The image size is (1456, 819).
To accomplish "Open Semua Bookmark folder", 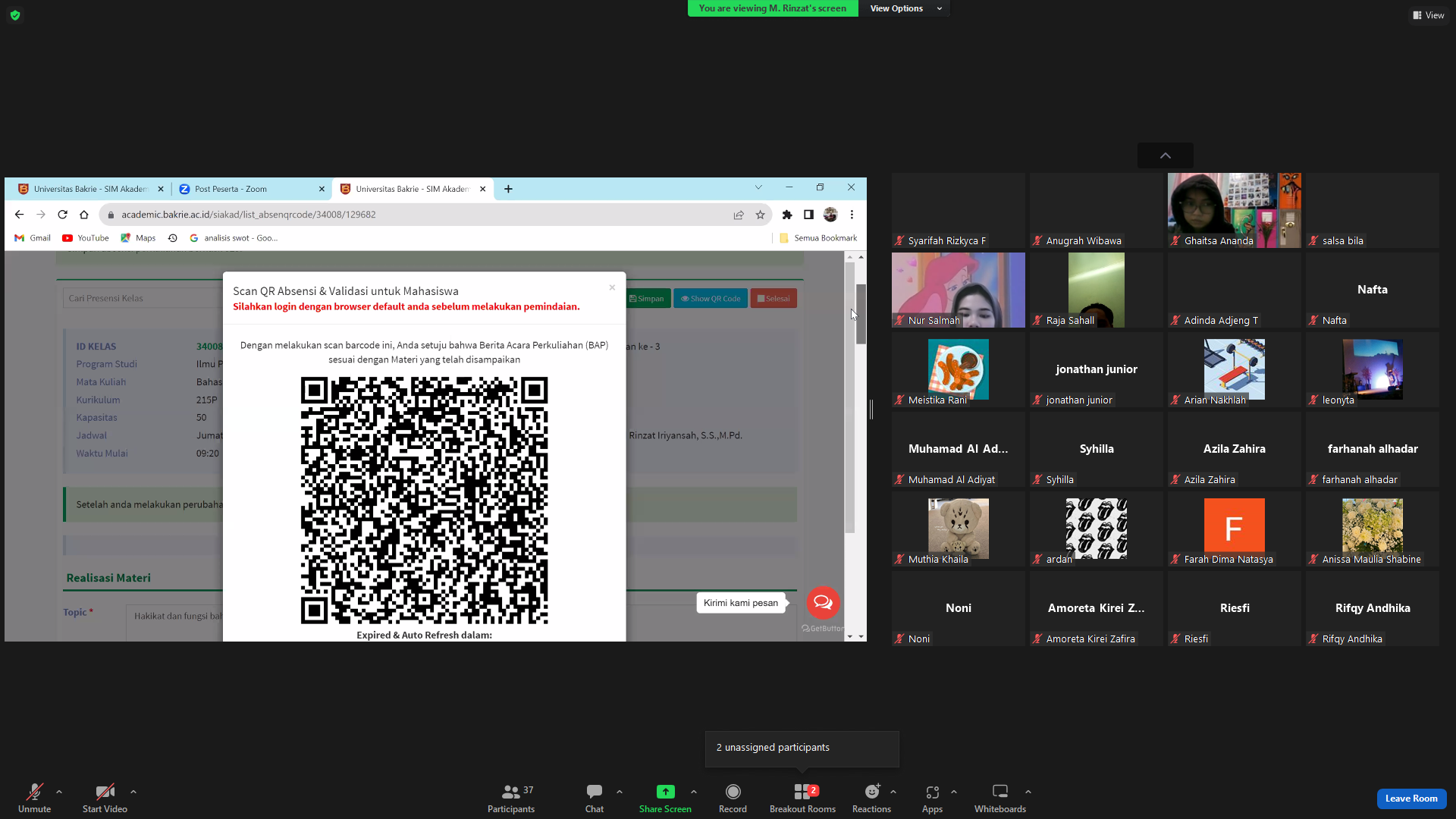I will [818, 238].
